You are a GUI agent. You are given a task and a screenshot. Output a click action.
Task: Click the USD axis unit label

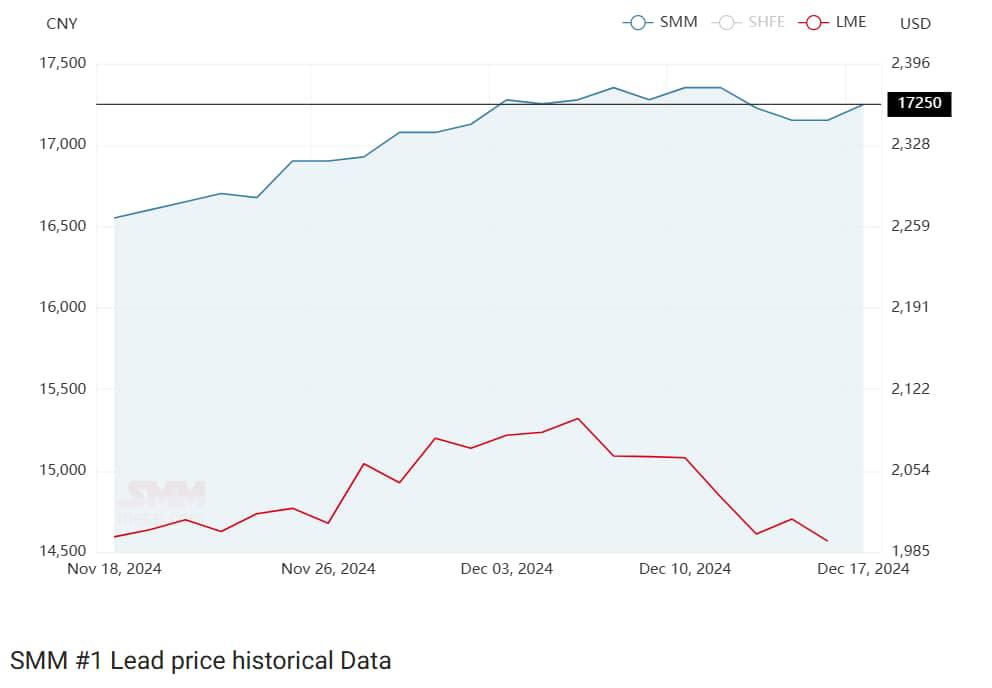(x=915, y=23)
